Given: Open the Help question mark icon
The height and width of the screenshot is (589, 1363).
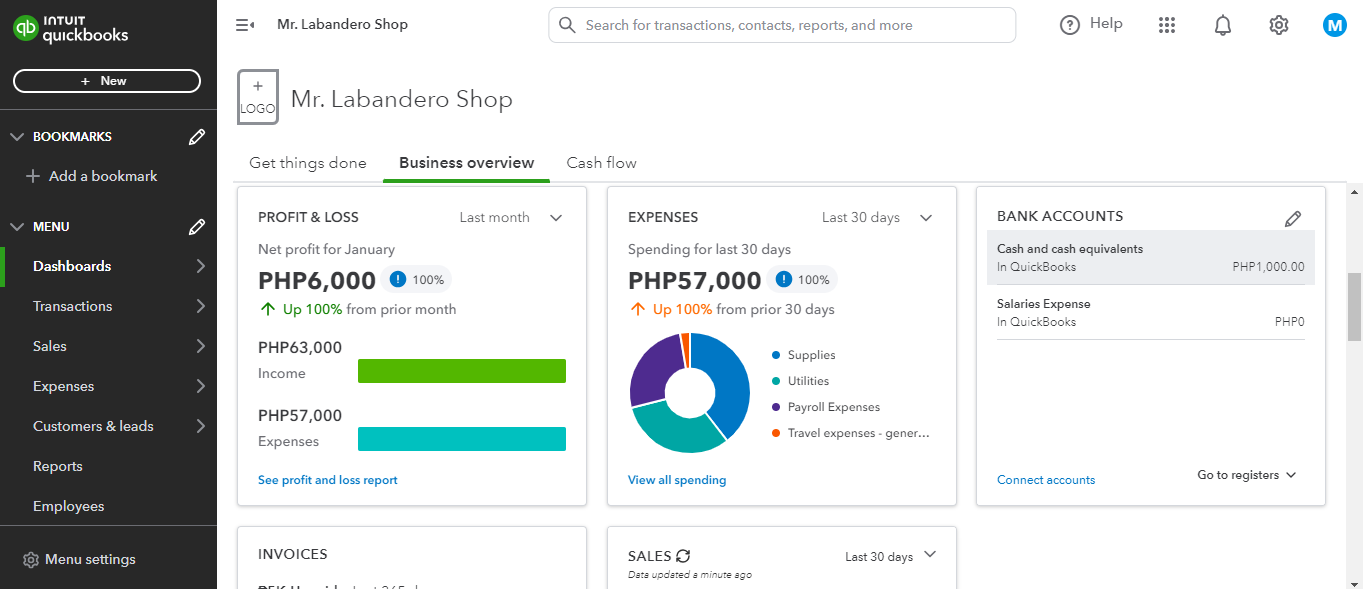Looking at the screenshot, I should (1070, 25).
